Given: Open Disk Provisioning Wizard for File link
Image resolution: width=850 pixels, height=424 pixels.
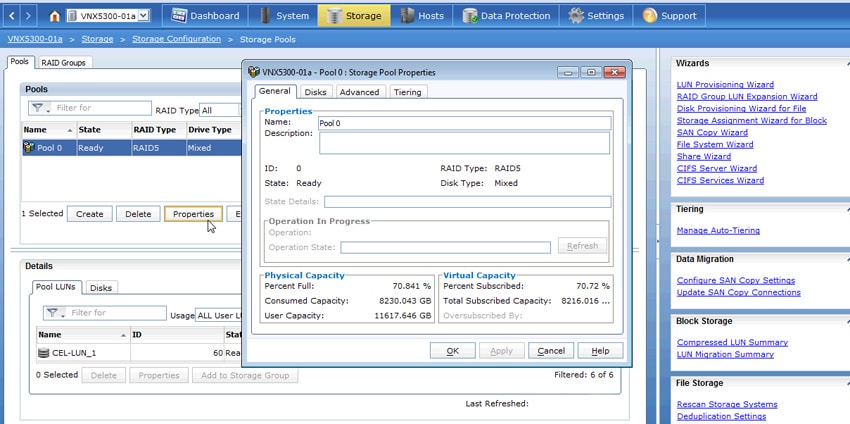Looking at the screenshot, I should (742, 108).
